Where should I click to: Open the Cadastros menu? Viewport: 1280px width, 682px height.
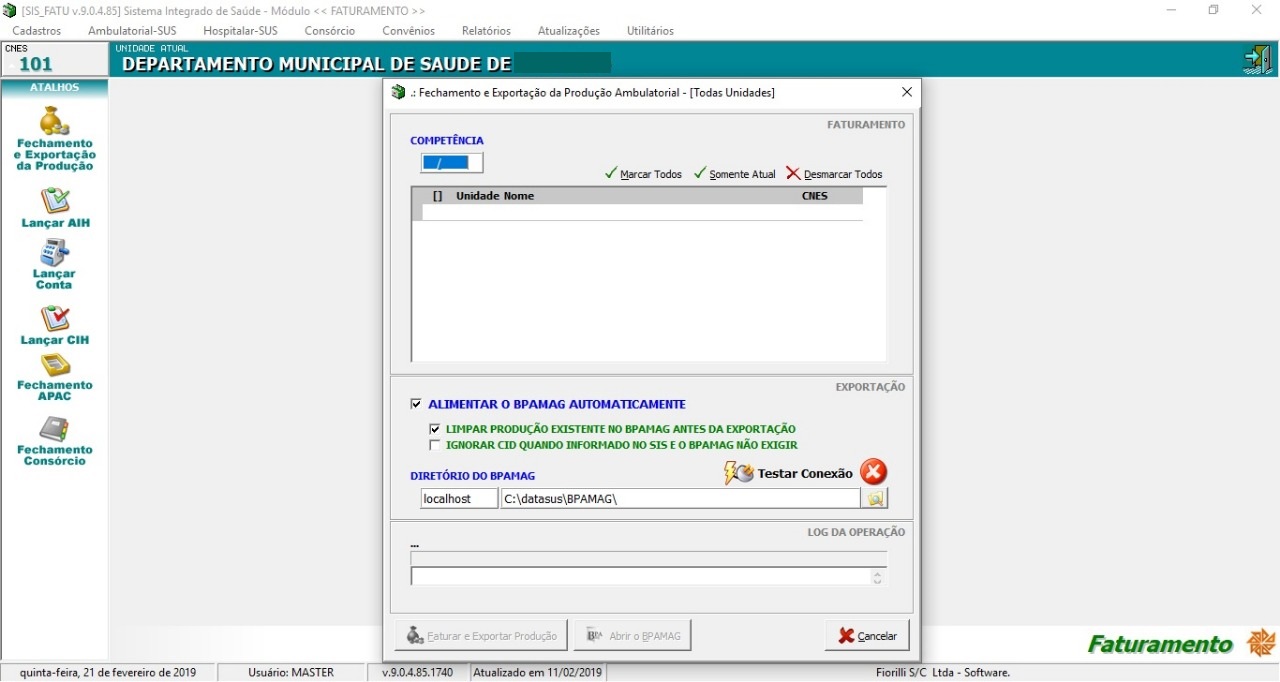(x=36, y=31)
